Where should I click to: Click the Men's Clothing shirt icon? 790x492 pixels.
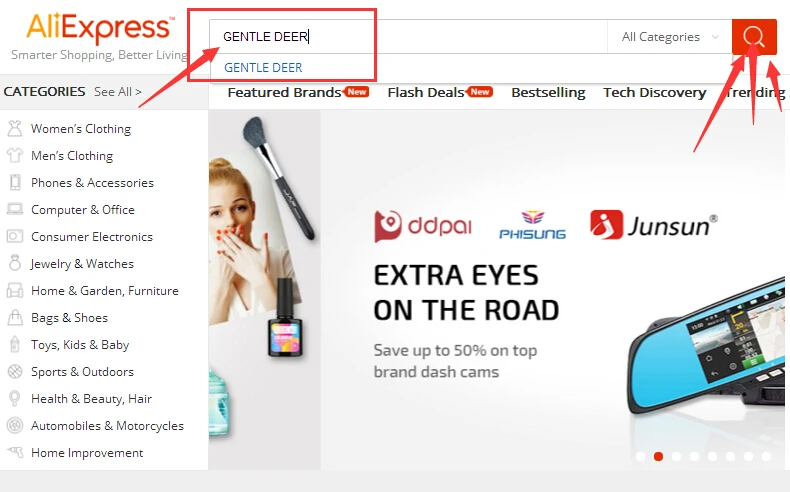pyautogui.click(x=15, y=155)
